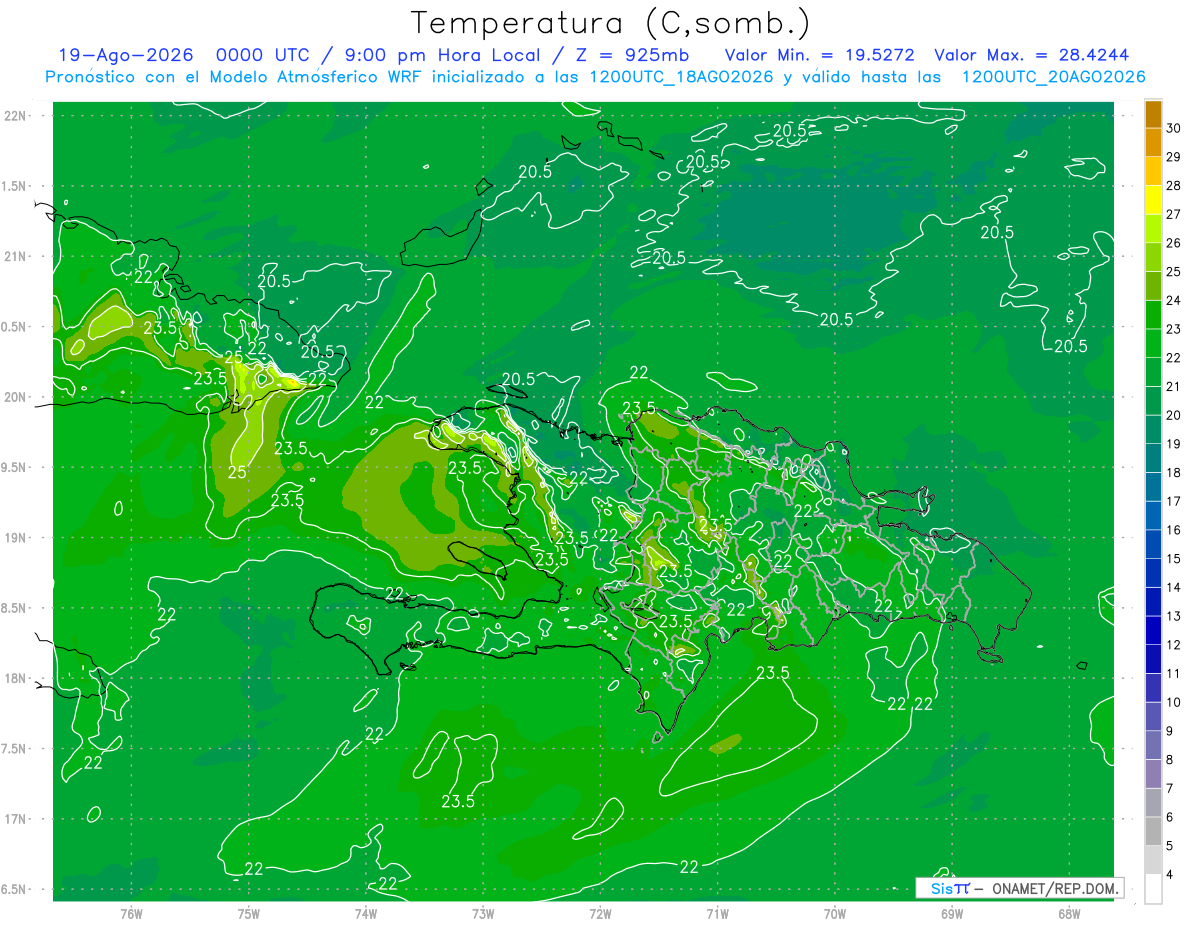Click the '4' colorbar scale label

(1171, 874)
